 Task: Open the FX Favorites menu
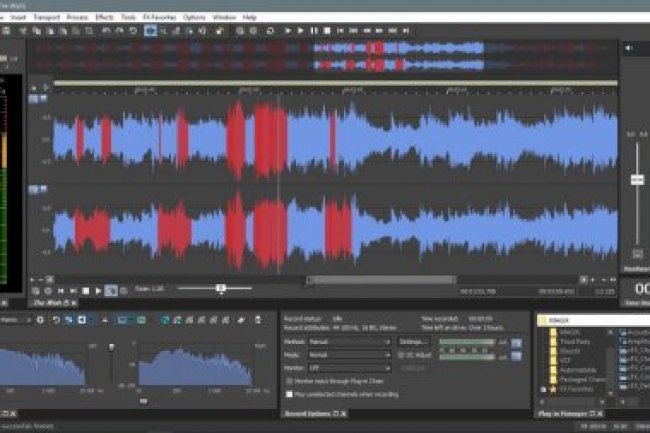coord(161,17)
